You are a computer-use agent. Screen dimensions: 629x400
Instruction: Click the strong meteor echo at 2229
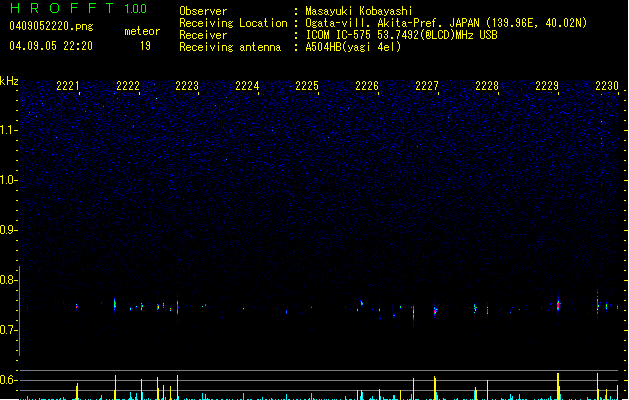pos(558,305)
